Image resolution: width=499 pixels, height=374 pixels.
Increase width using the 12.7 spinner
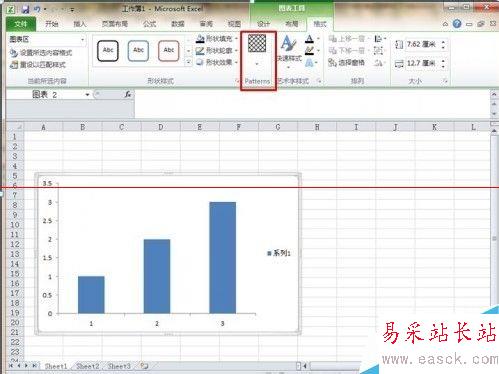pyautogui.click(x=443, y=61)
